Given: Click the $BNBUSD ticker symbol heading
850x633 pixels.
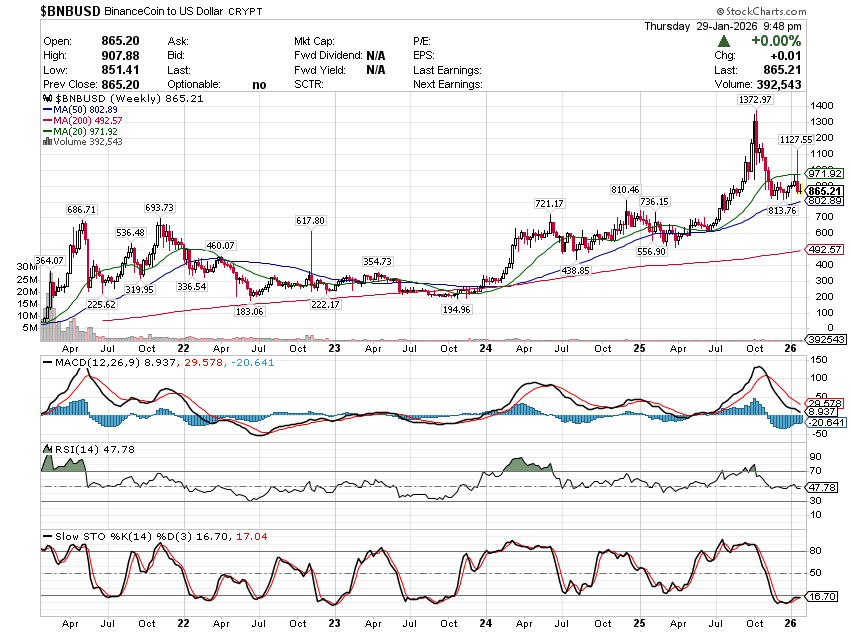Looking at the screenshot, I should click(71, 10).
